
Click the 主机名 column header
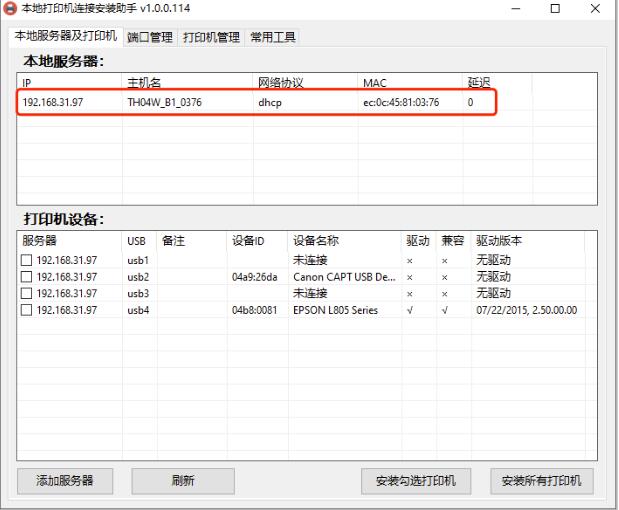187,82
